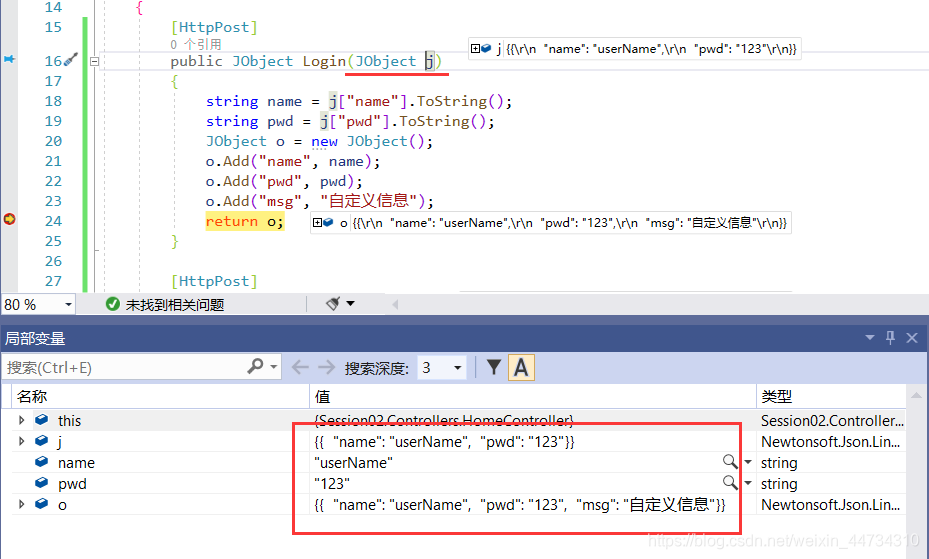Click 'return o;' statement on line 24
Screen dimensions: 929x559
tap(245, 221)
